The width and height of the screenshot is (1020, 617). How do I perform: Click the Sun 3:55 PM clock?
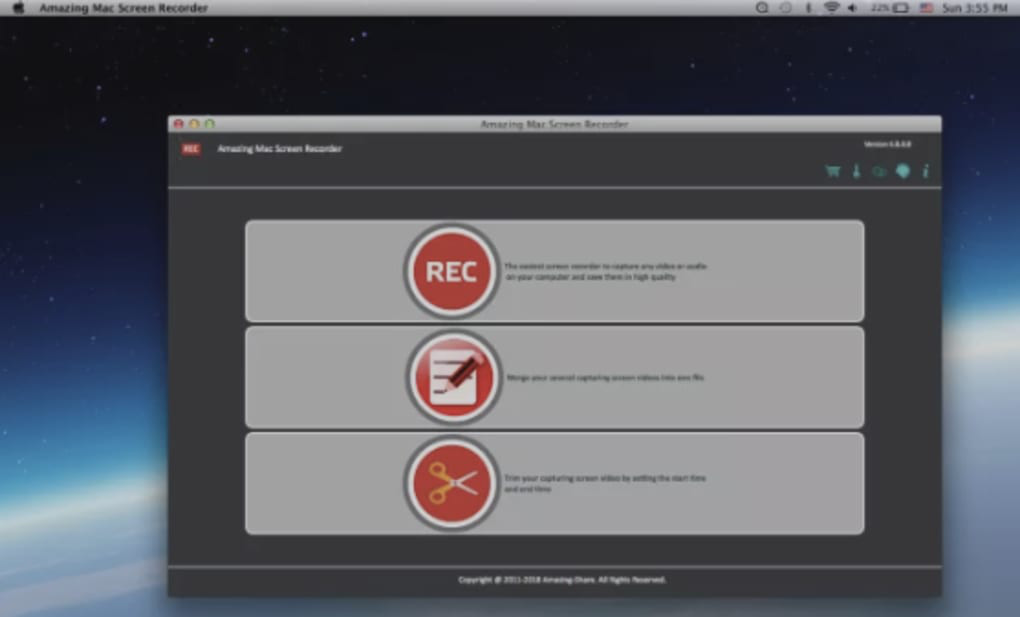point(974,8)
